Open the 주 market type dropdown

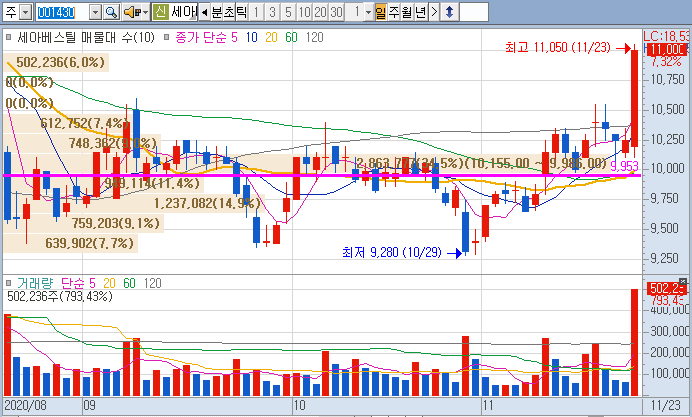[x=26, y=12]
